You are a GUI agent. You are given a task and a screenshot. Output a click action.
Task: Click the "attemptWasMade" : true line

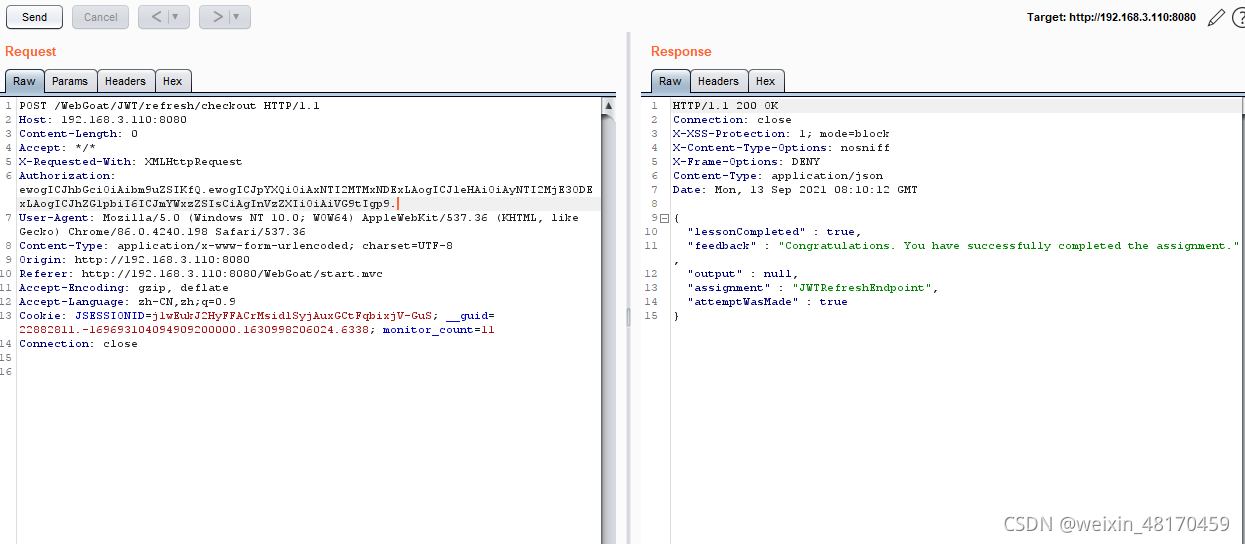coord(767,302)
